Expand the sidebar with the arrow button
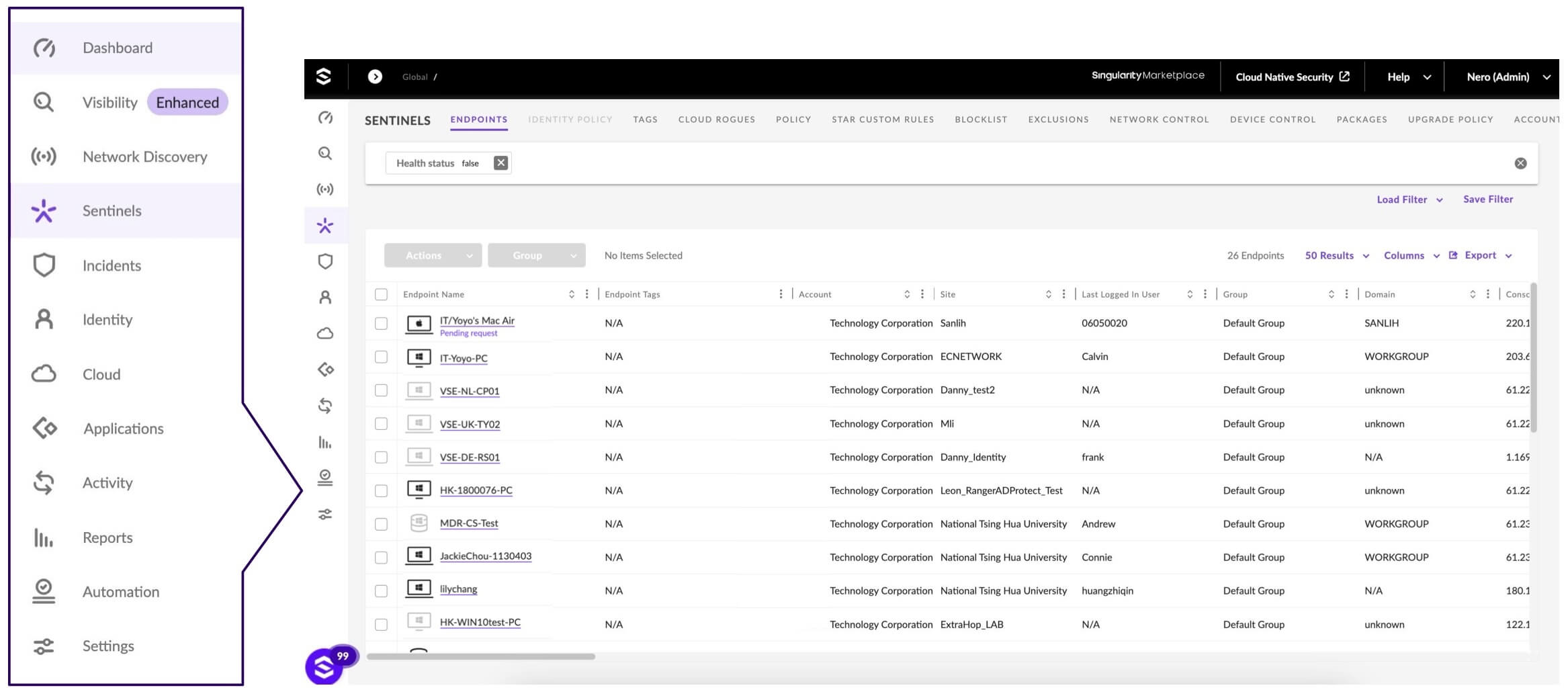 (x=375, y=77)
